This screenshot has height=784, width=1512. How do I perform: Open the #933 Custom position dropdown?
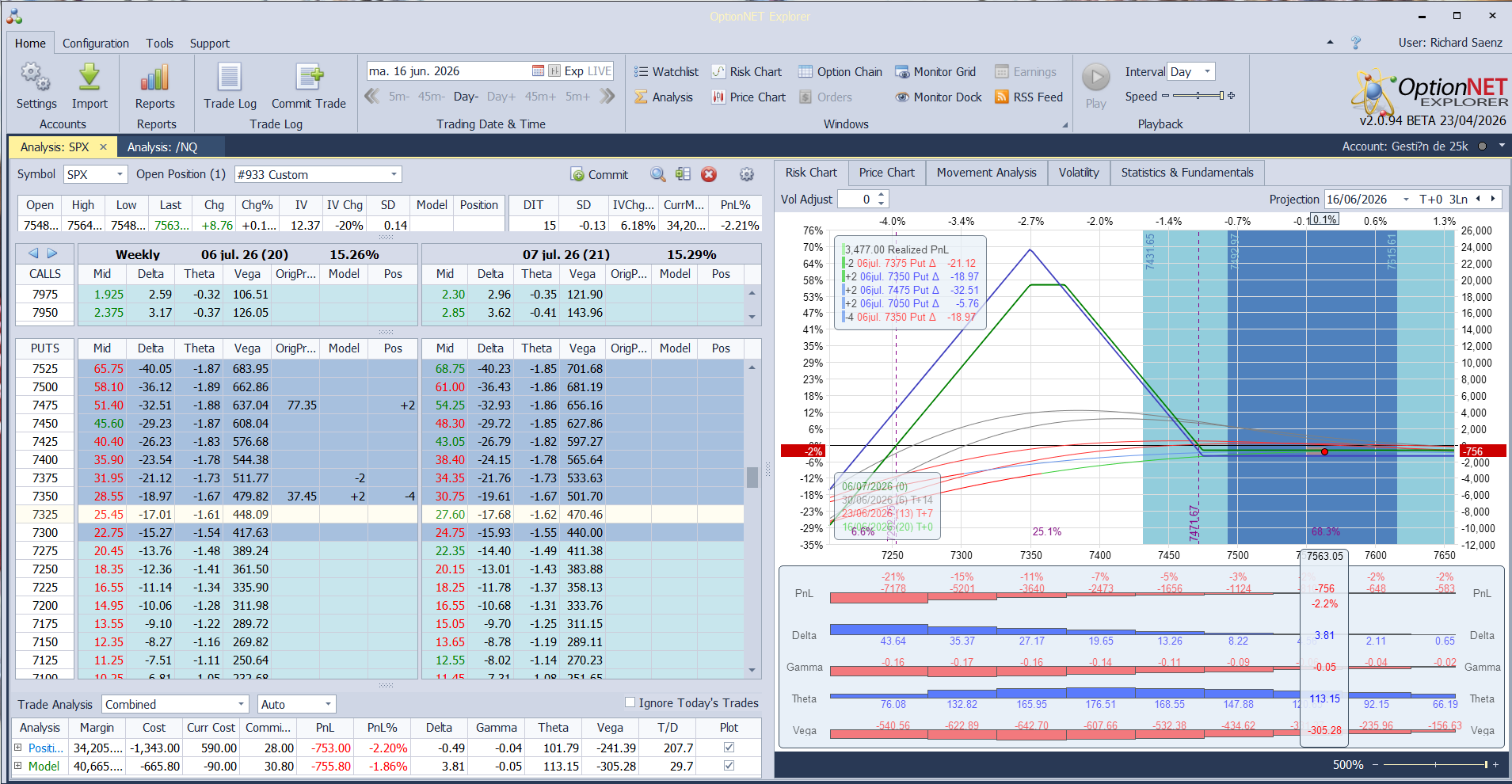pyautogui.click(x=394, y=174)
